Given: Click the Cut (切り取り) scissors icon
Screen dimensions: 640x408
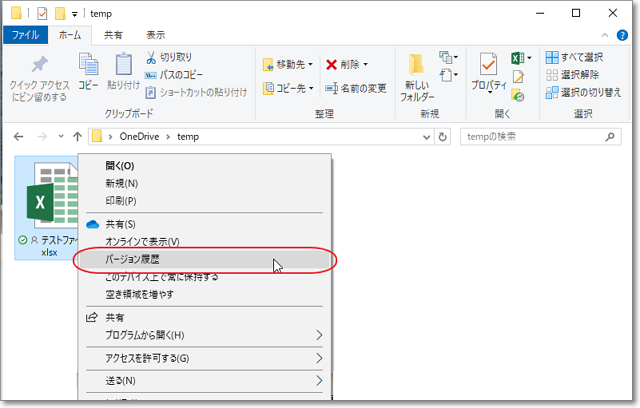Looking at the screenshot, I should pos(151,57).
